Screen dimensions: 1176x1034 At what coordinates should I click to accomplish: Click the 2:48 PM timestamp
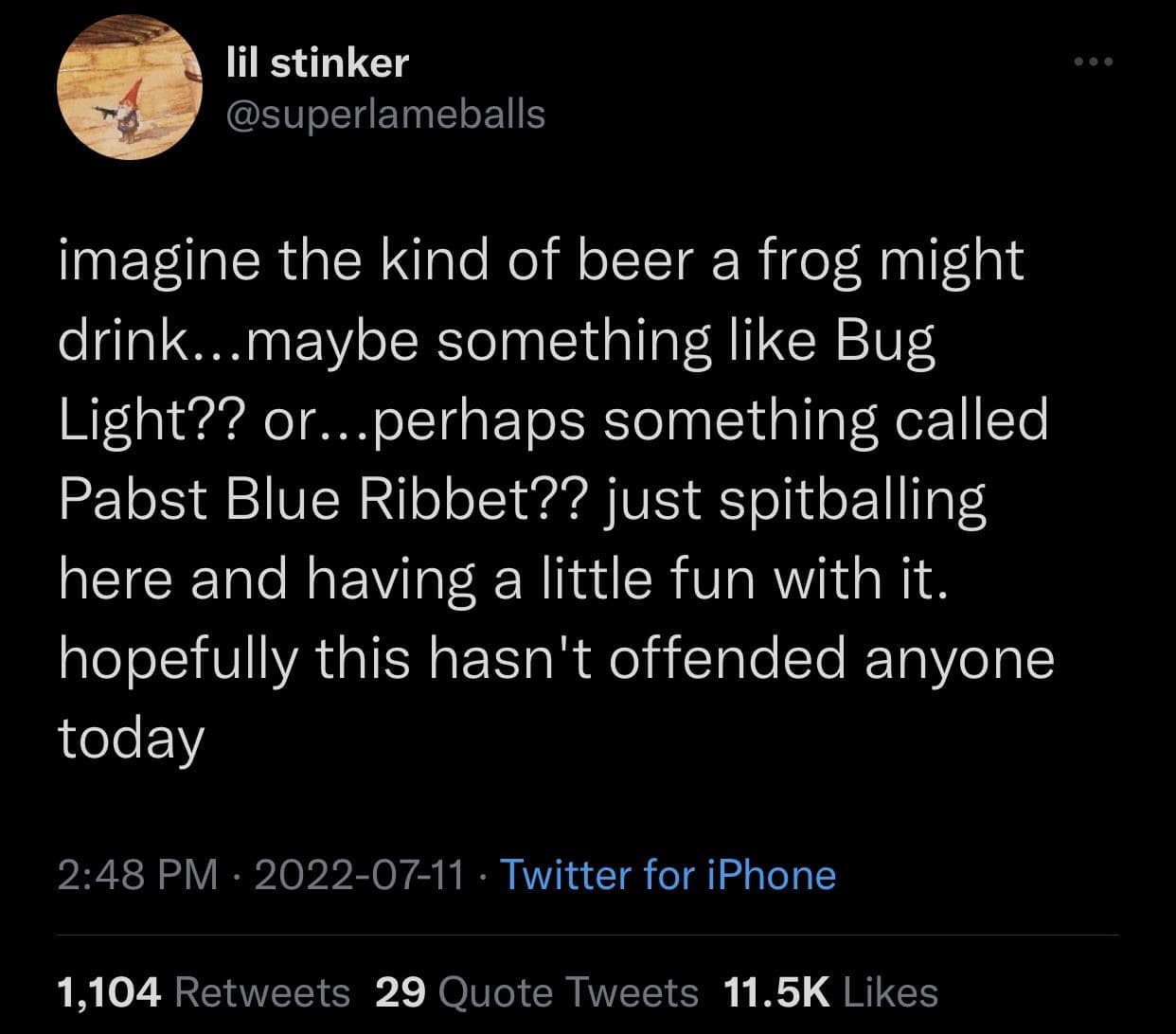(138, 874)
